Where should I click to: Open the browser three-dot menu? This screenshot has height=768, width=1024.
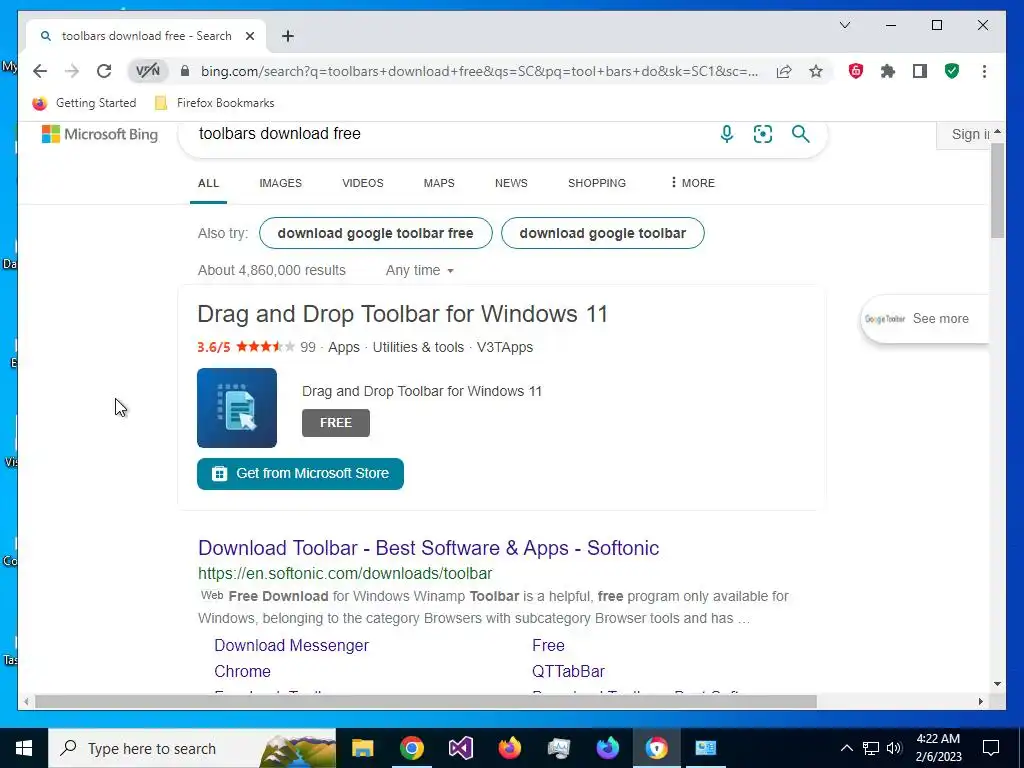pos(984,71)
